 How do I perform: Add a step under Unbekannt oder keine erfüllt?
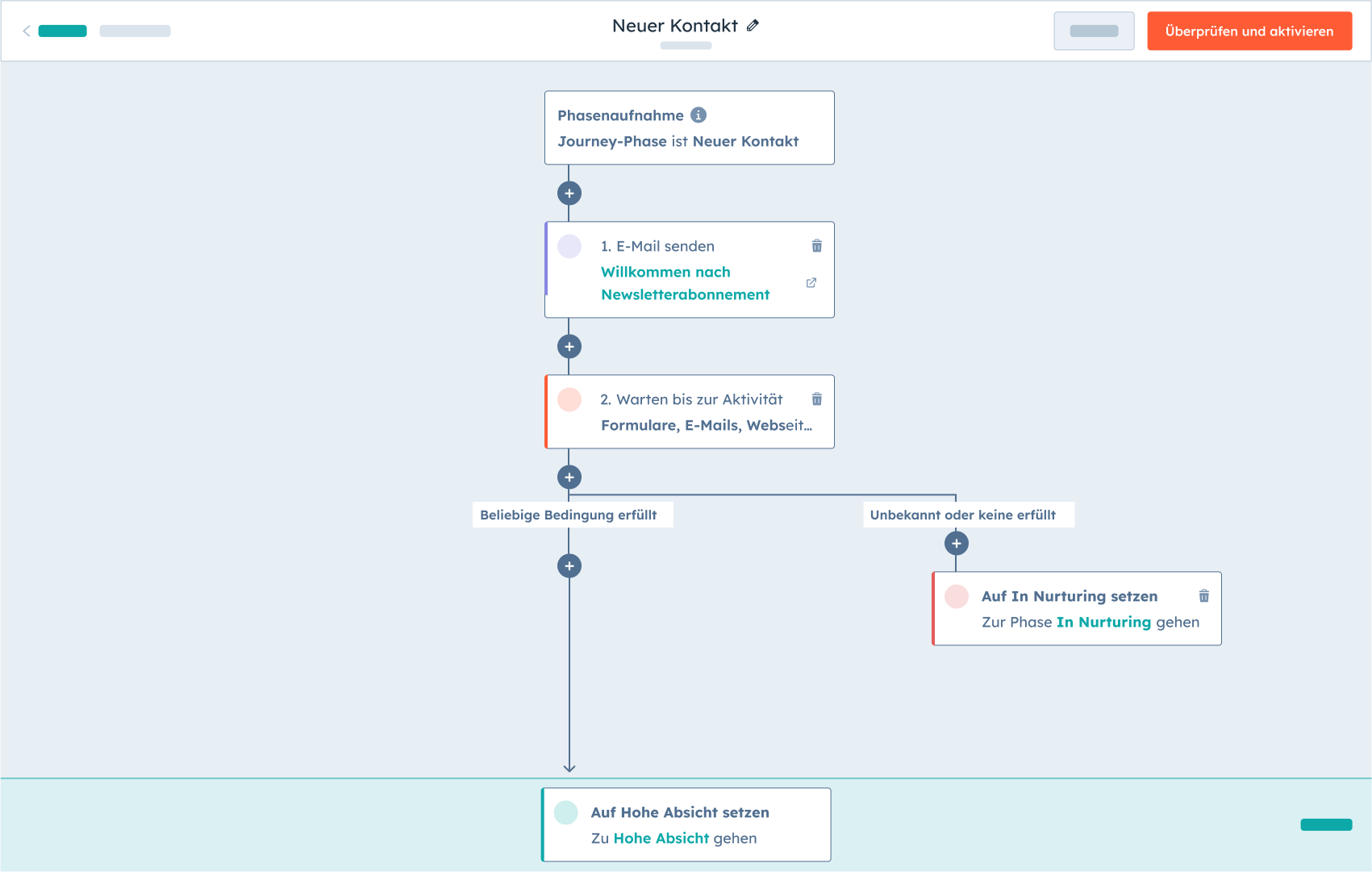957,544
